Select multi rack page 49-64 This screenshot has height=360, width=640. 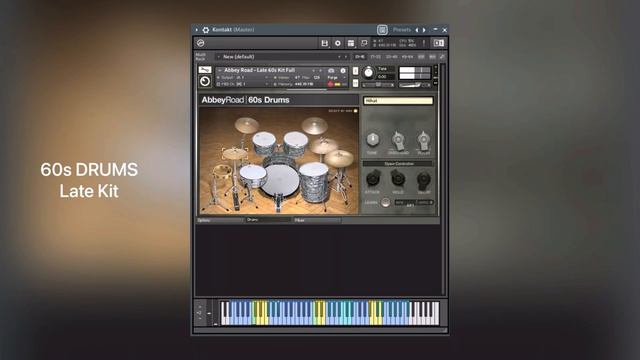click(407, 57)
